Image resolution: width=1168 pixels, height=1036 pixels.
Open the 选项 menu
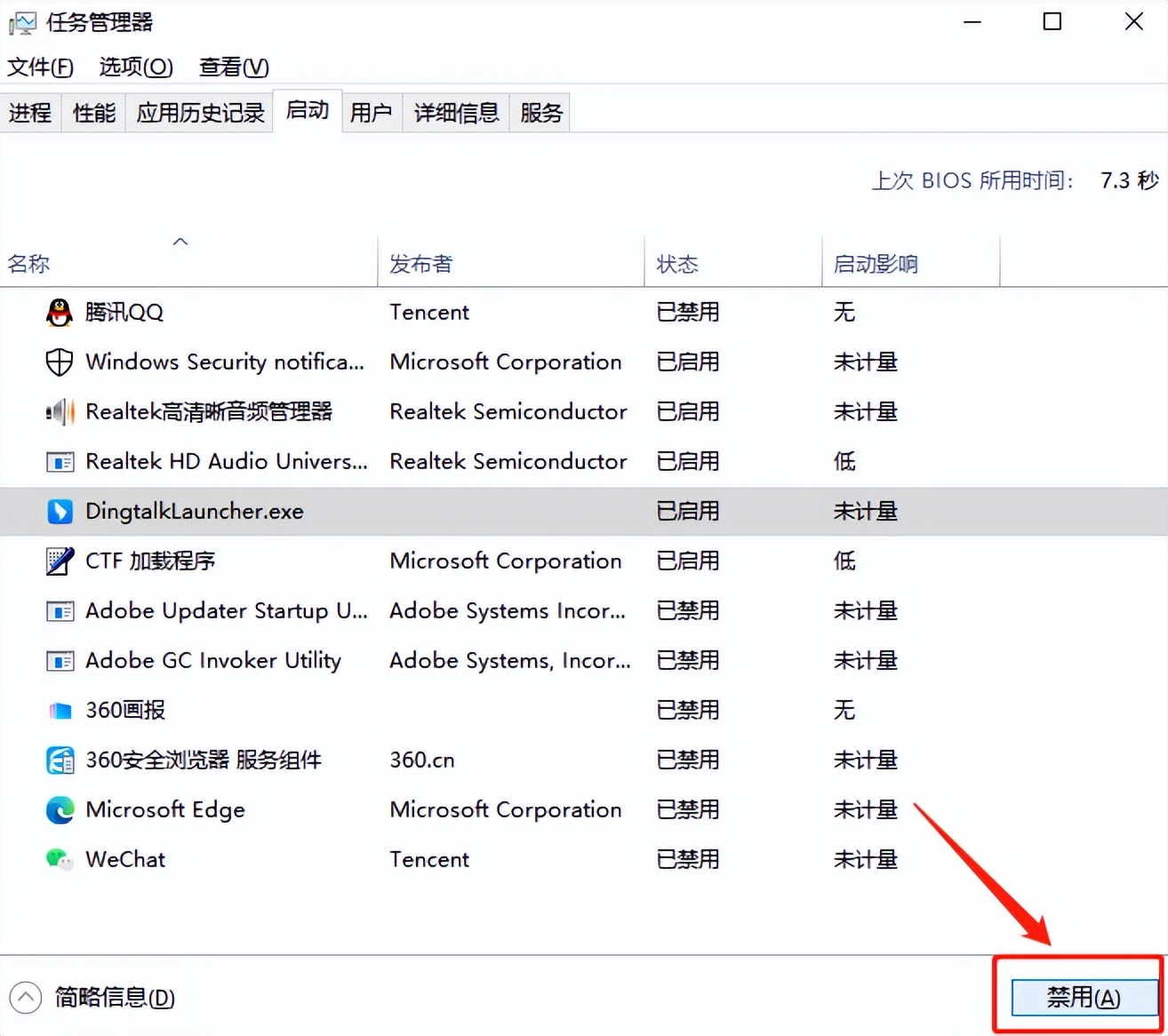tap(134, 67)
